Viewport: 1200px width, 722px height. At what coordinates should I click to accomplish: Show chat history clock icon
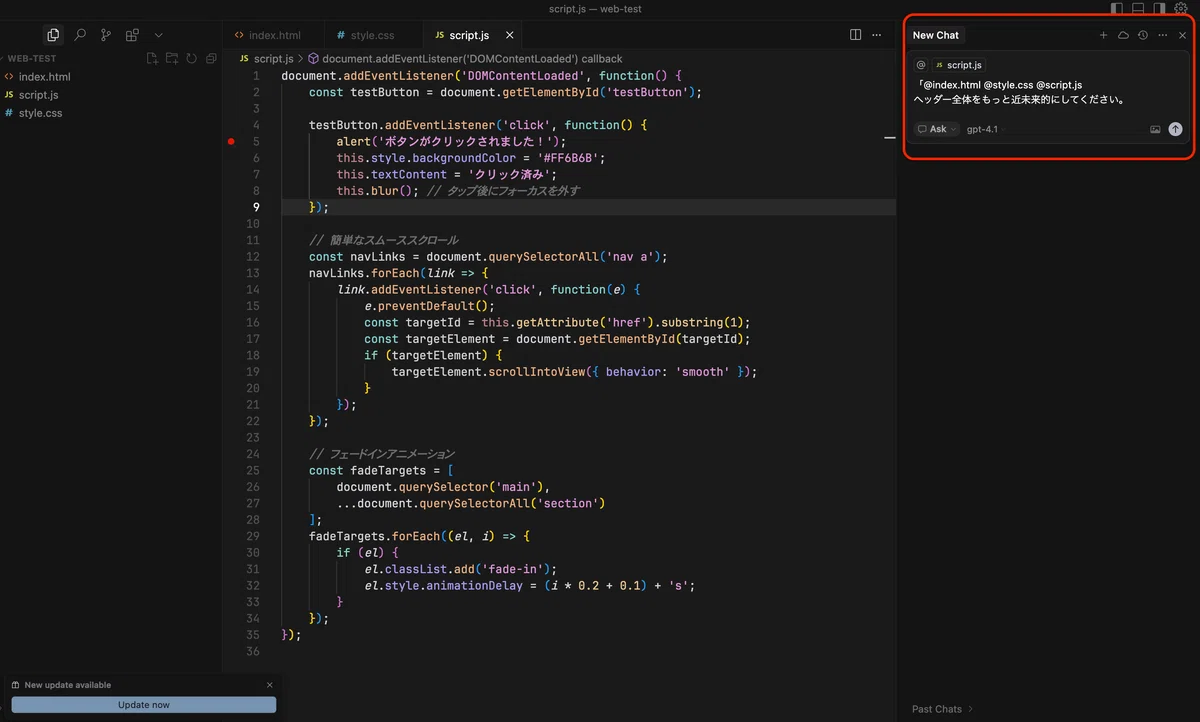click(1143, 35)
